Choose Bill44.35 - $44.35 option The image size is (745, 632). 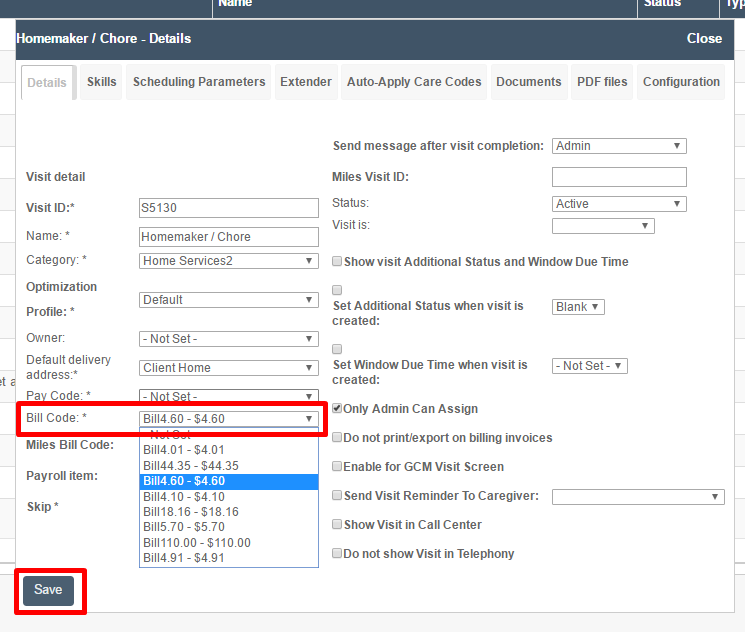pos(229,466)
